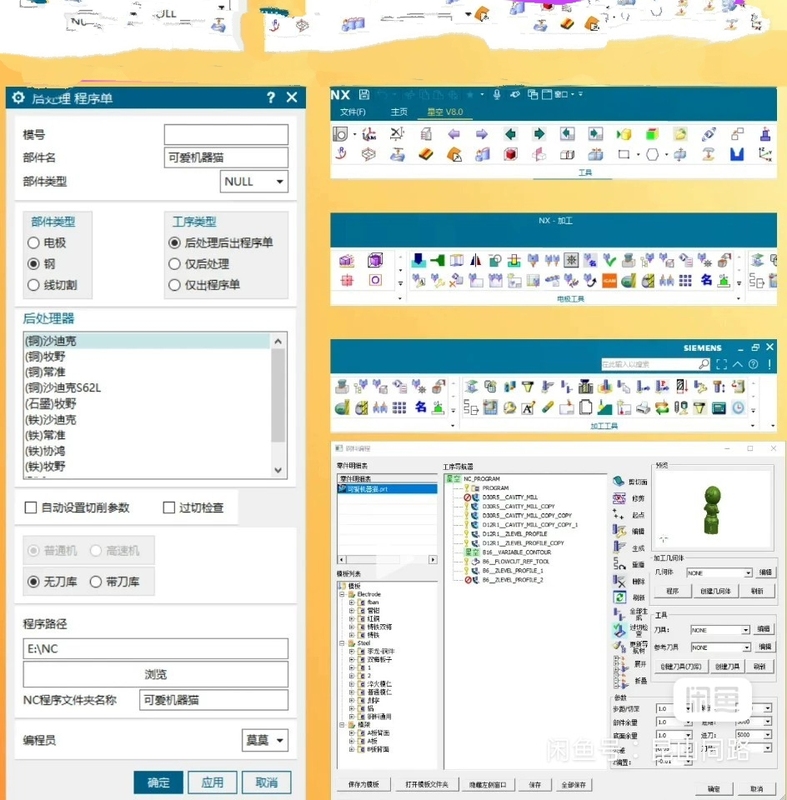Select B16_VARIABLE_CONTOUR in the operation navigator
This screenshot has height=800, width=787.
point(516,552)
